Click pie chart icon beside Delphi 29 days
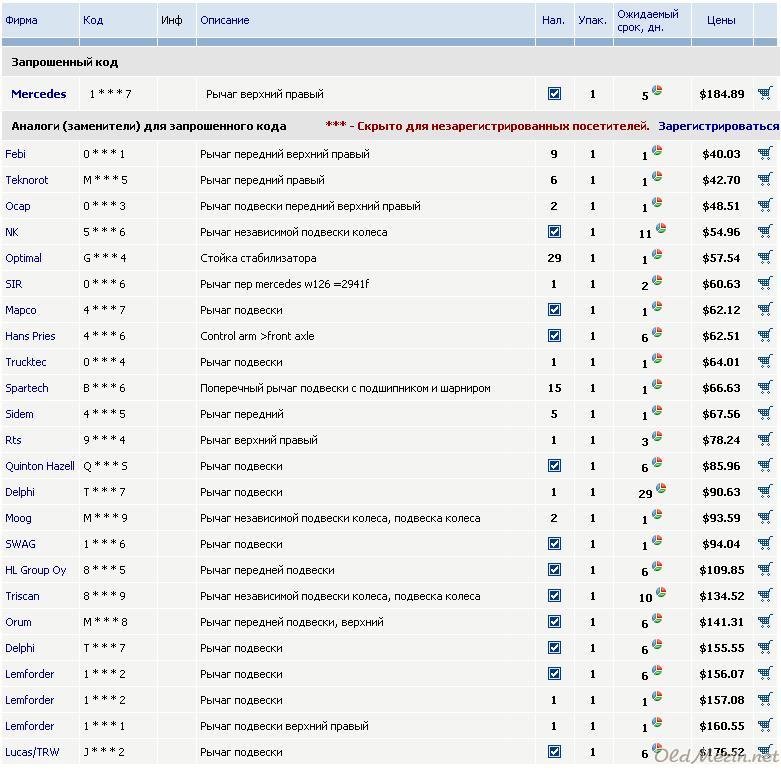The image size is (781, 770). pos(661,488)
